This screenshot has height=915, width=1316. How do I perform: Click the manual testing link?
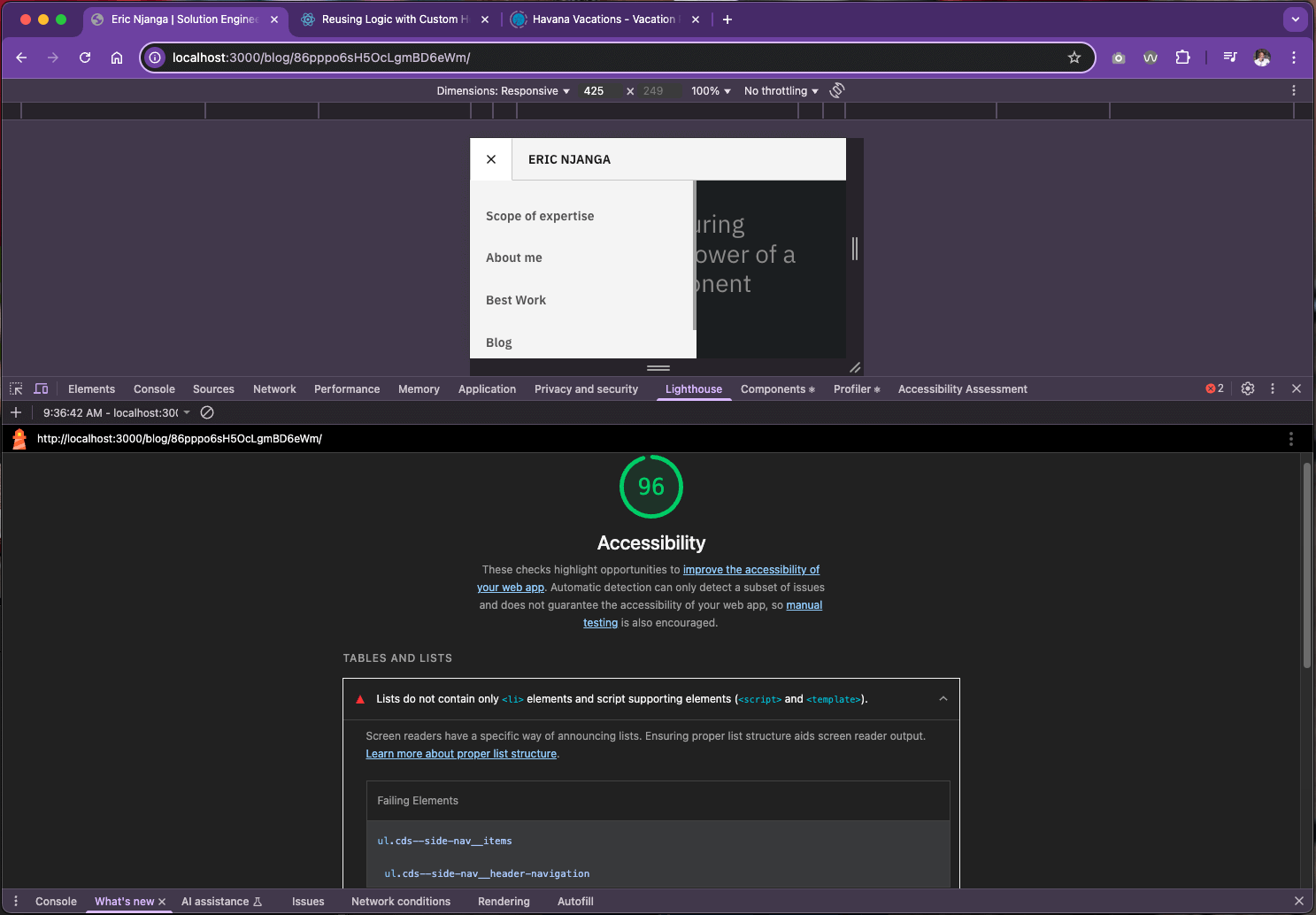click(x=804, y=605)
